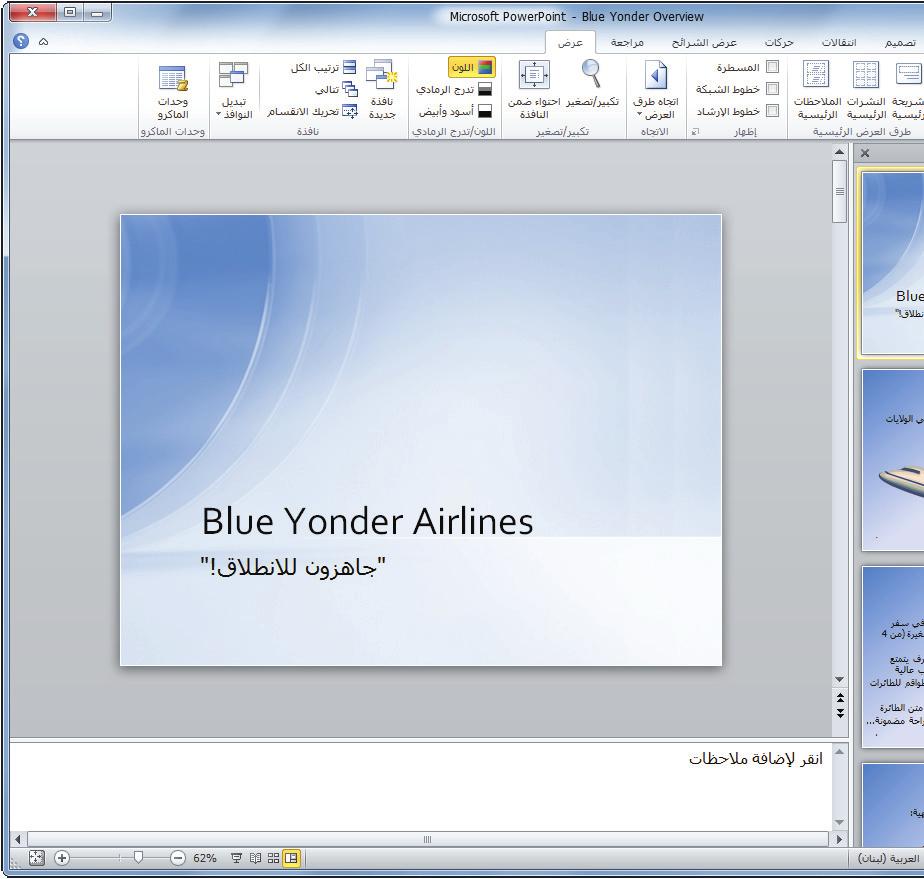Click the Arabic (Lebanon) language indicator

[x=889, y=858]
